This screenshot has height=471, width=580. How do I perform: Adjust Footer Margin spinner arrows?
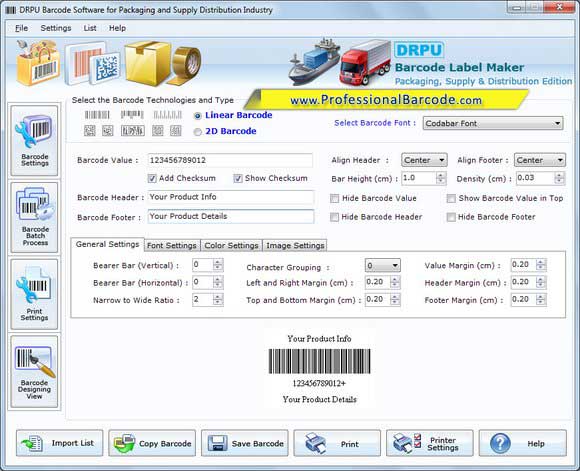click(x=541, y=300)
